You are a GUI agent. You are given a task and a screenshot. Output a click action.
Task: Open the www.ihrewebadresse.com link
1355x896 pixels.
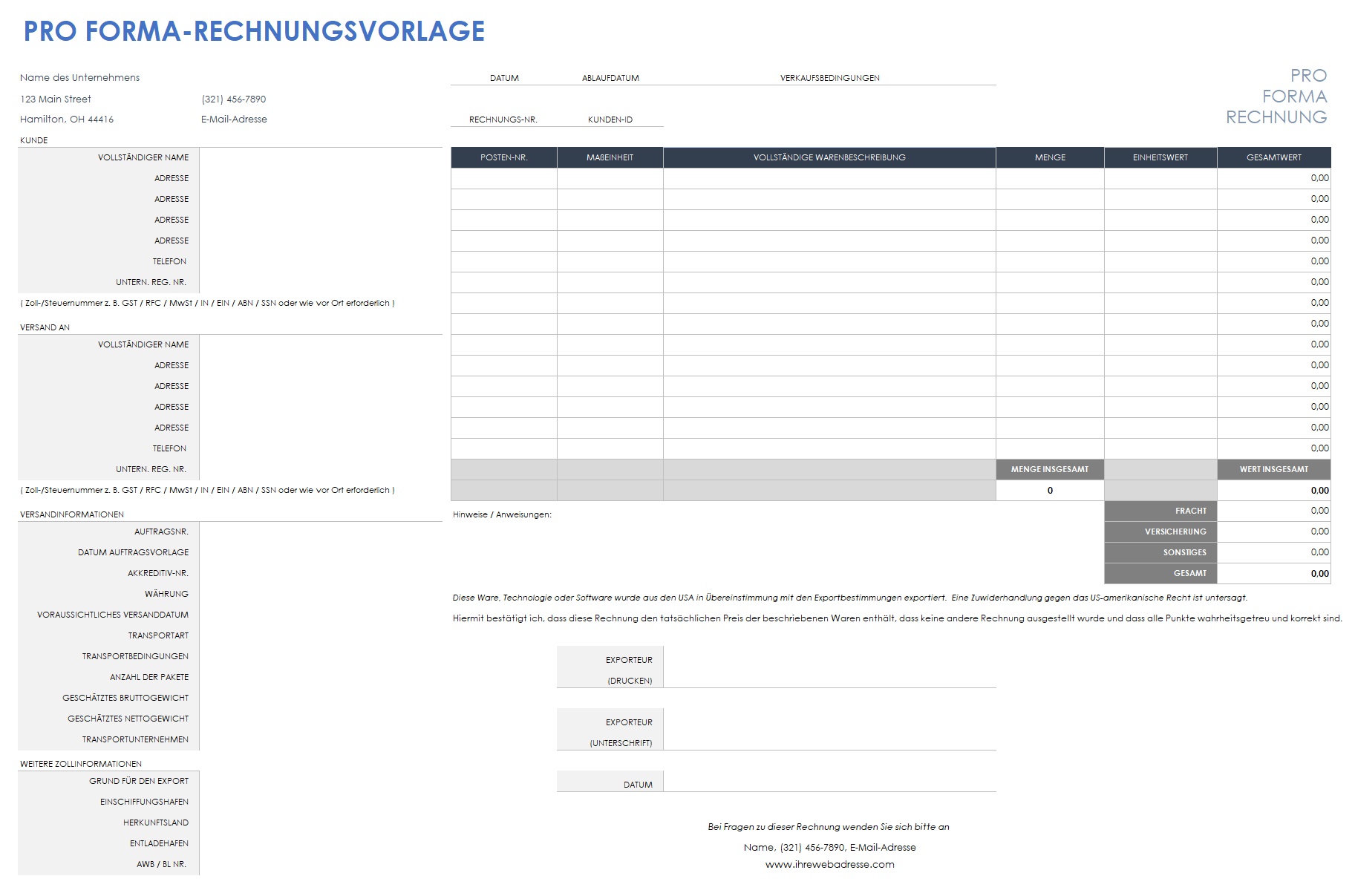pos(829,865)
